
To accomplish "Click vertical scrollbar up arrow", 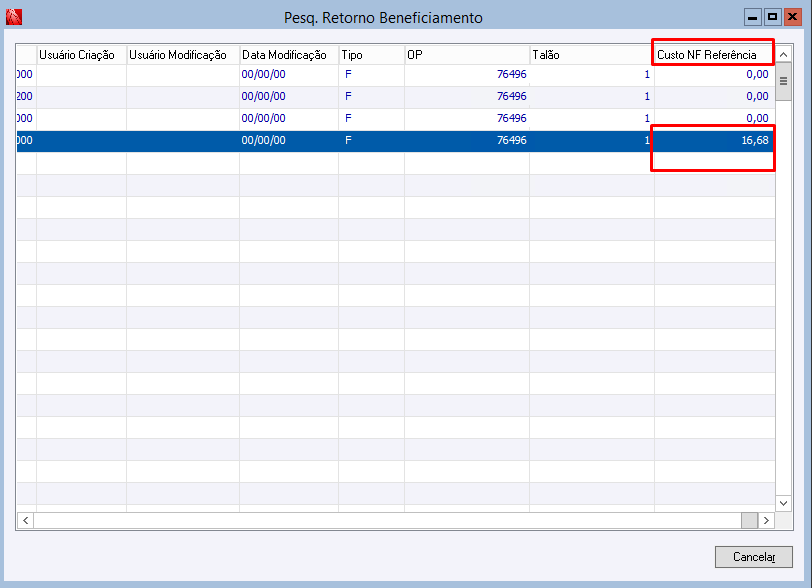I will point(784,54).
